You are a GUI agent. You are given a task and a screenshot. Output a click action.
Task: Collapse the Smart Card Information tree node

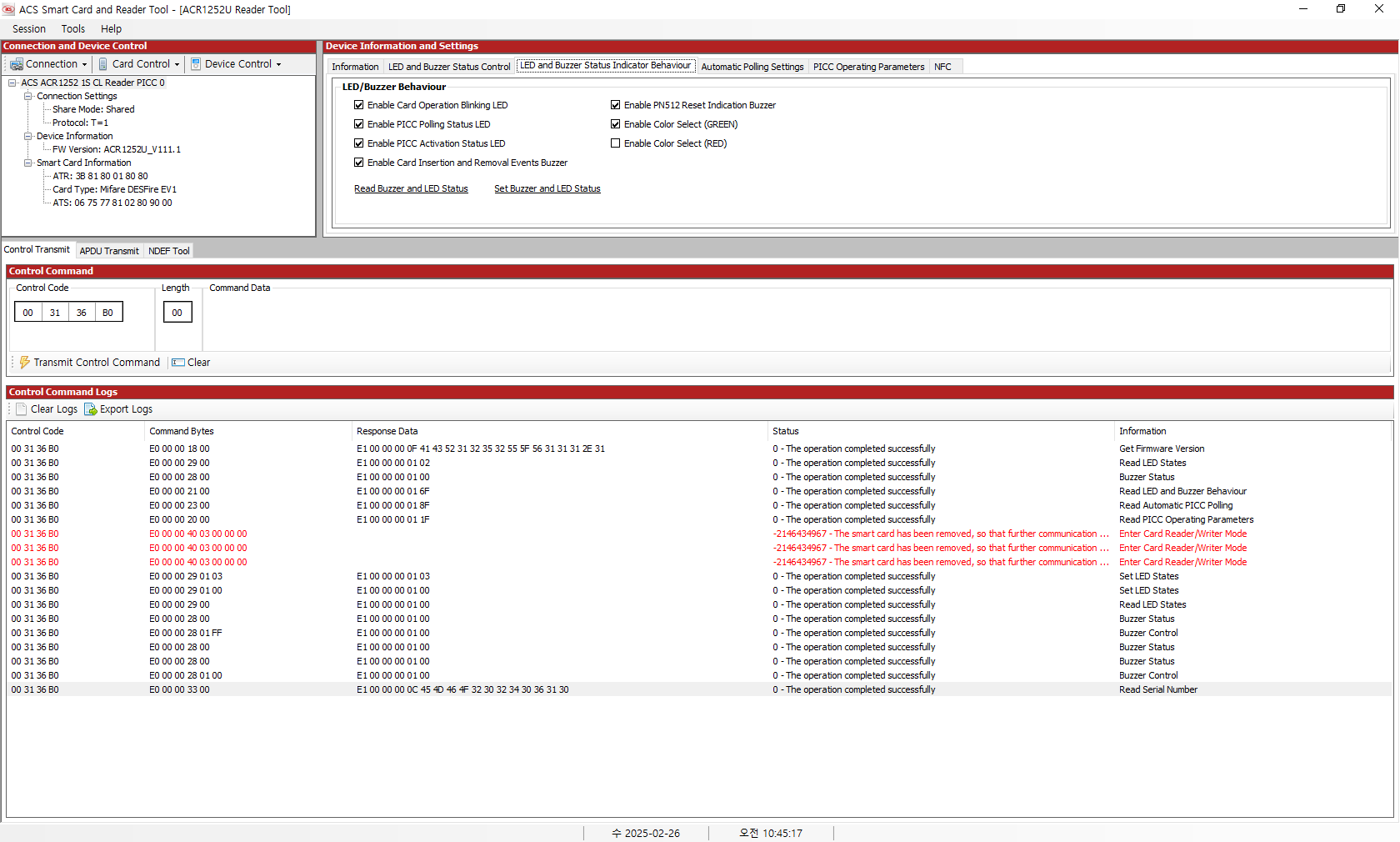click(x=28, y=163)
